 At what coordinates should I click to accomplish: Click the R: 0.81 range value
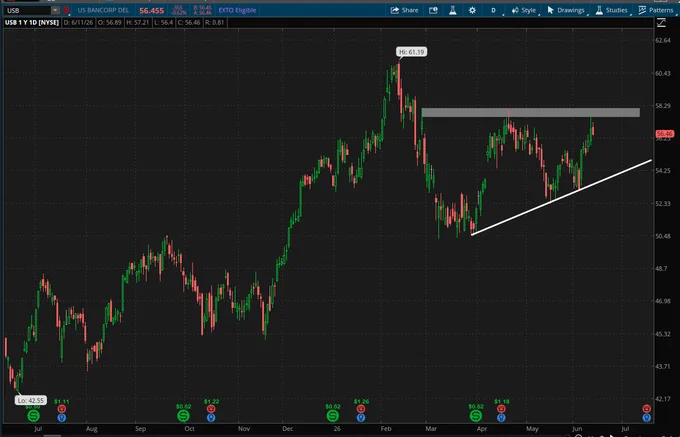coord(215,22)
